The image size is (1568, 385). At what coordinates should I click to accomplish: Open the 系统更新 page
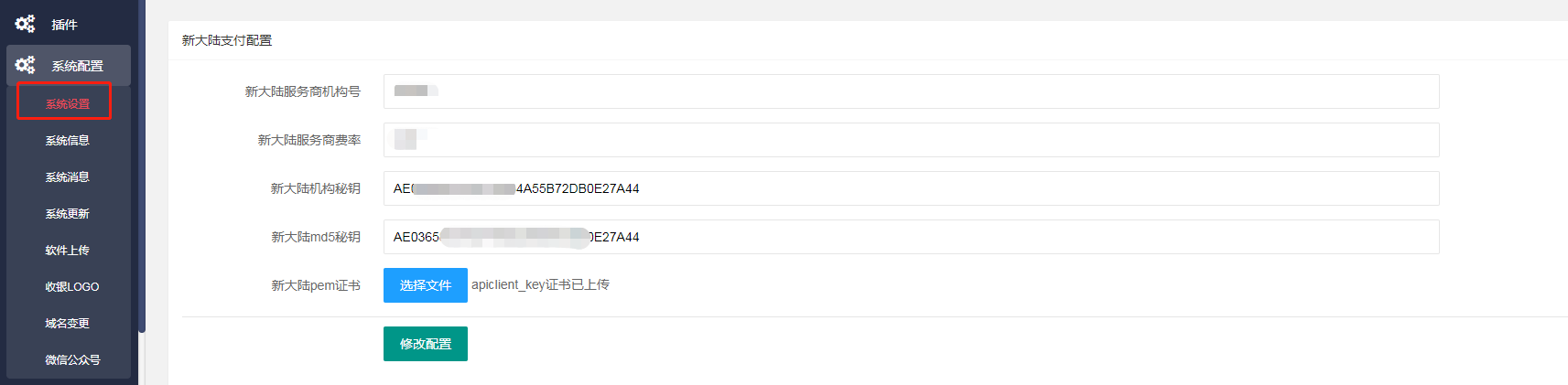68,213
